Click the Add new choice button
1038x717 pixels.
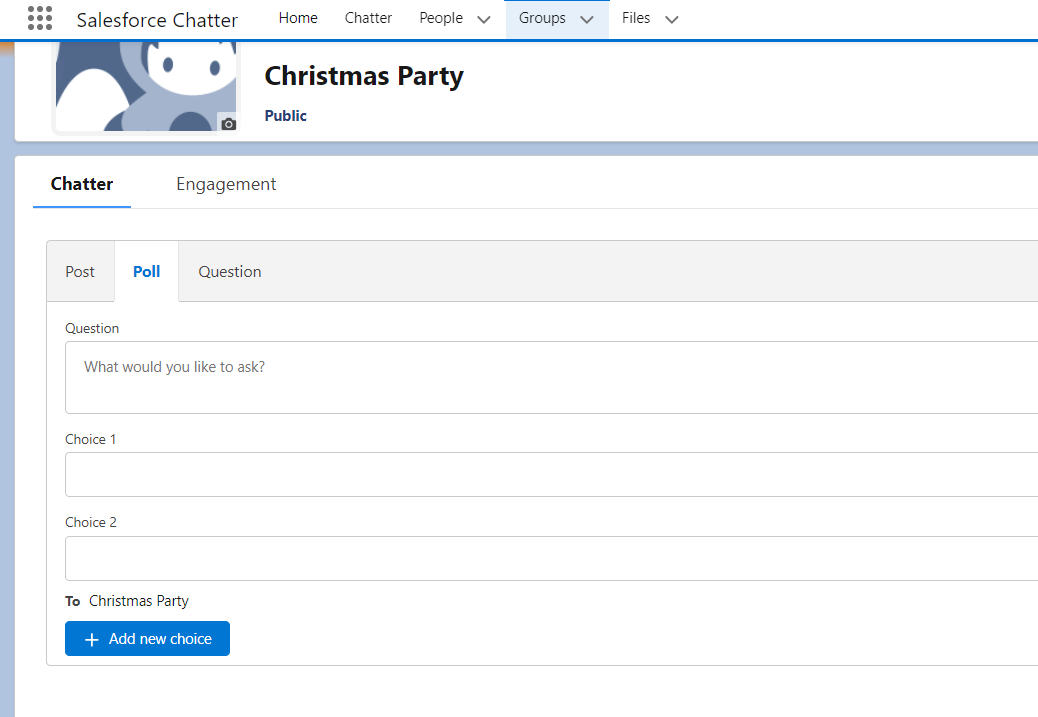147,638
